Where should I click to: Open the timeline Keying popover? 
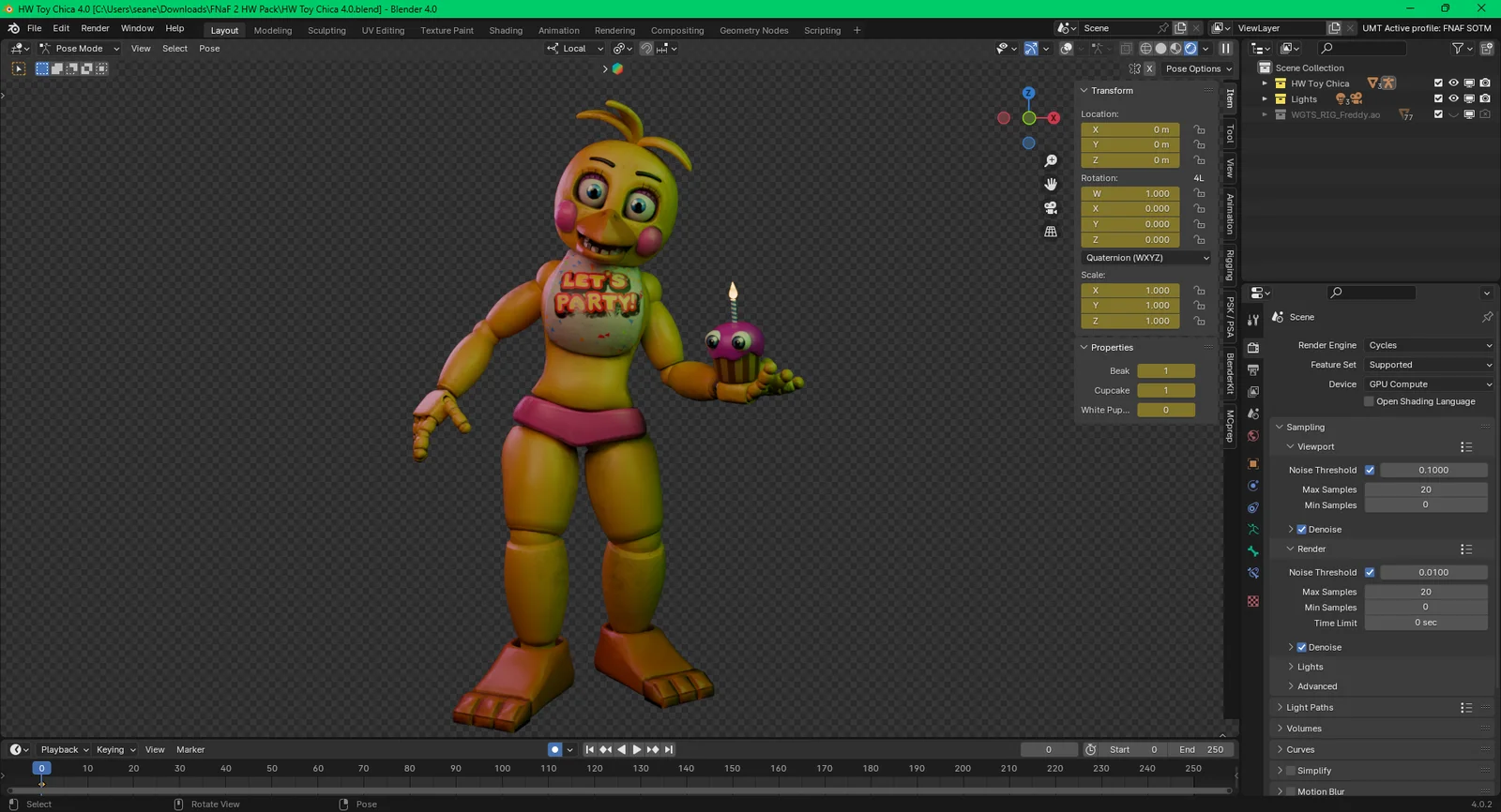pyautogui.click(x=115, y=750)
